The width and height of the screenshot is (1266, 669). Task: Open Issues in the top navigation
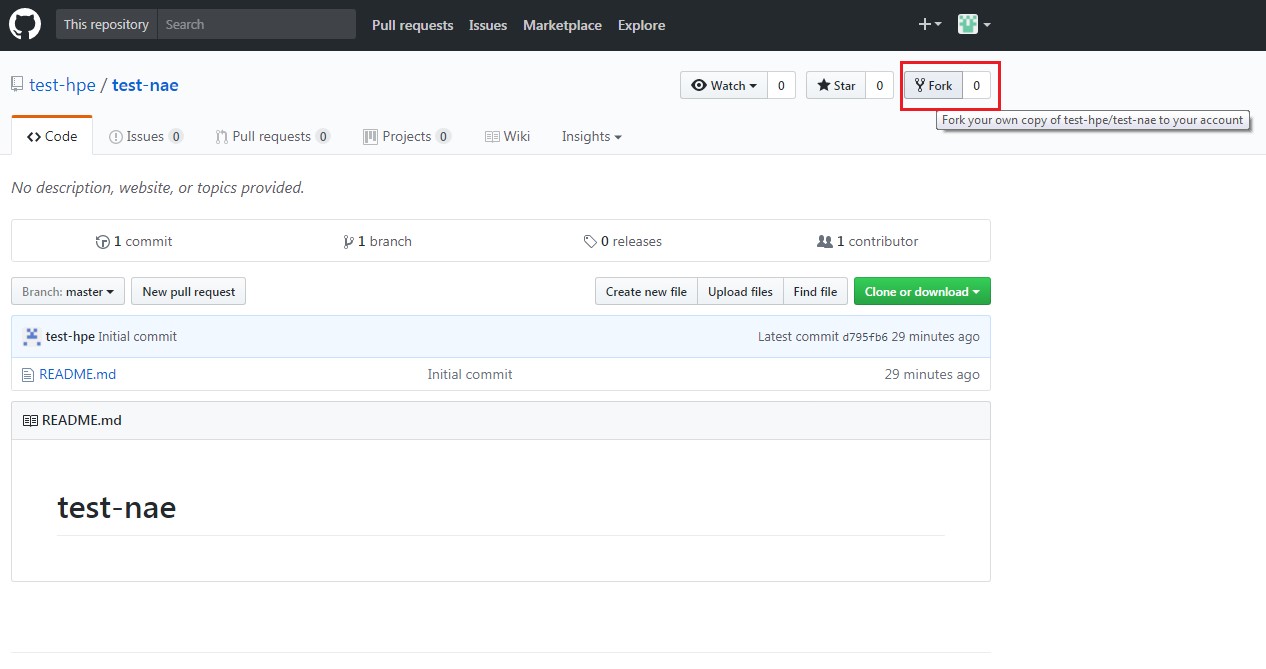pyautogui.click(x=488, y=25)
